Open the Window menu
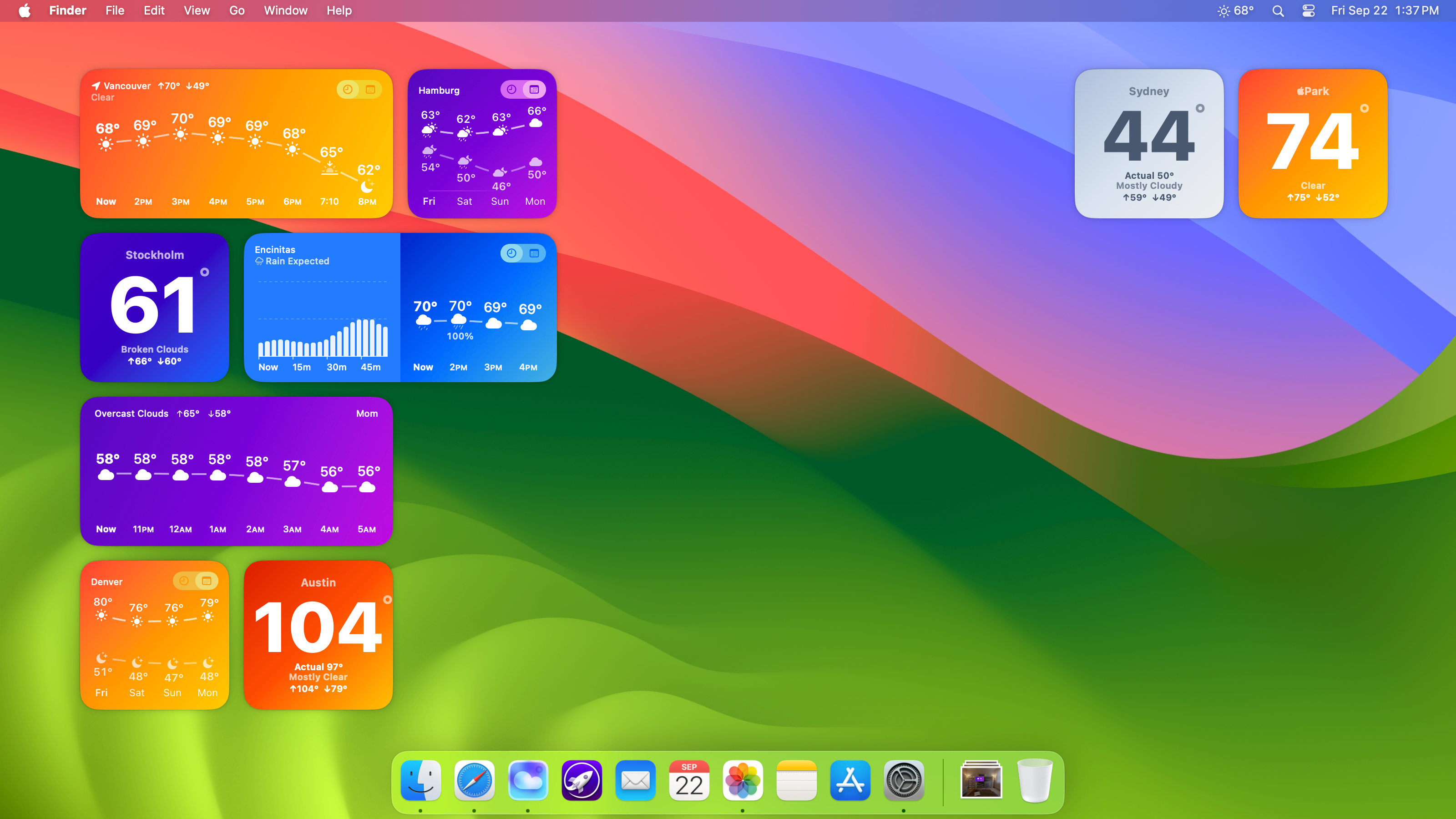Image resolution: width=1456 pixels, height=819 pixels. (x=285, y=11)
